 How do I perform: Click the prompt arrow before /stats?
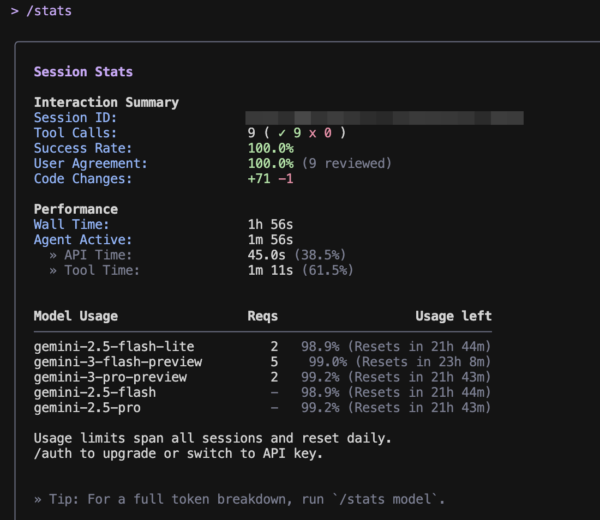pyautogui.click(x=15, y=11)
